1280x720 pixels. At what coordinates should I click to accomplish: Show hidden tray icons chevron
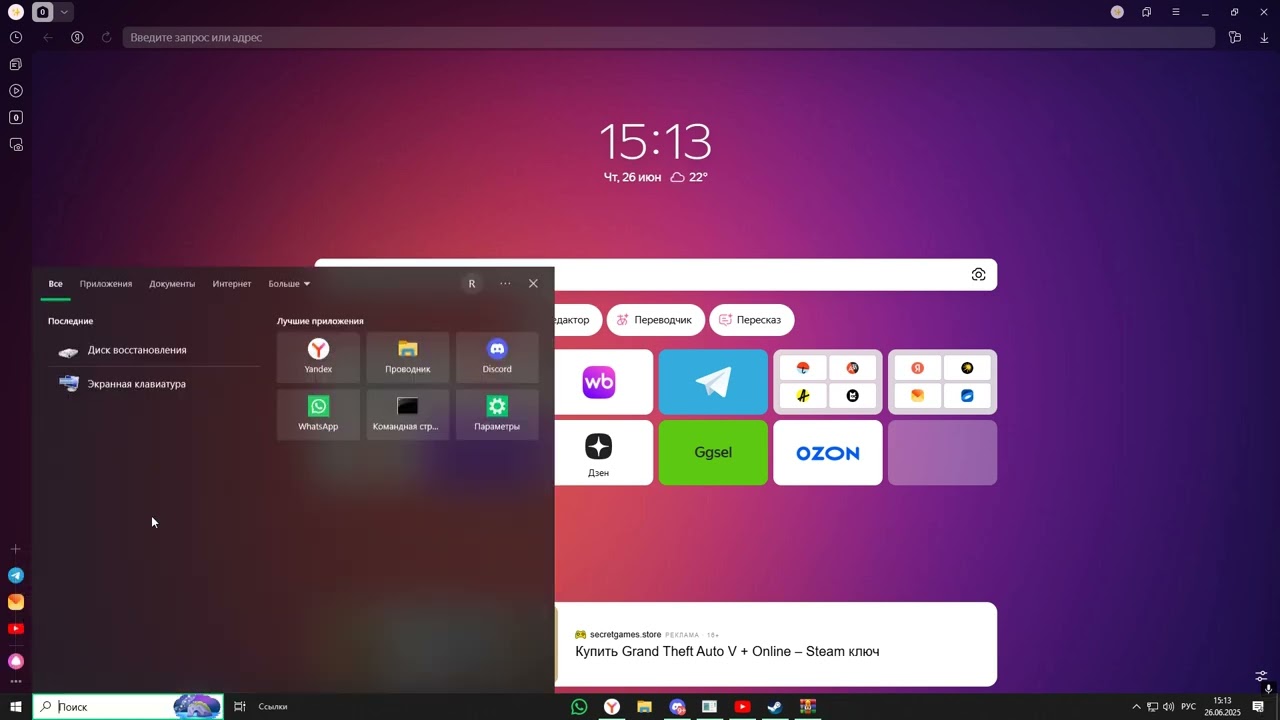click(x=1136, y=707)
